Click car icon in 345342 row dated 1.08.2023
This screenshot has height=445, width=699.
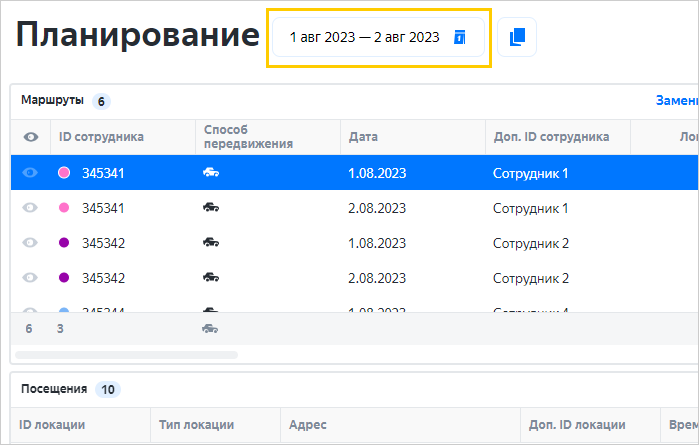click(211, 243)
